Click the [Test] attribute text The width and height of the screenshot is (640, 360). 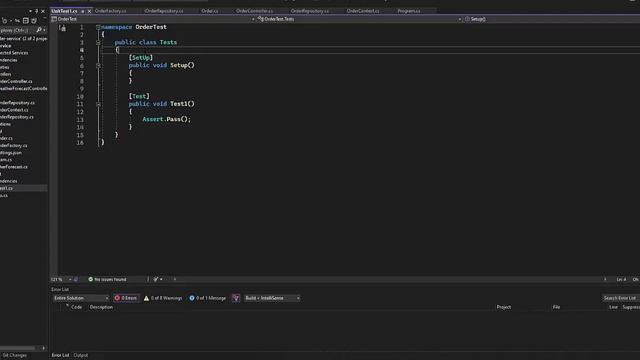(x=139, y=96)
